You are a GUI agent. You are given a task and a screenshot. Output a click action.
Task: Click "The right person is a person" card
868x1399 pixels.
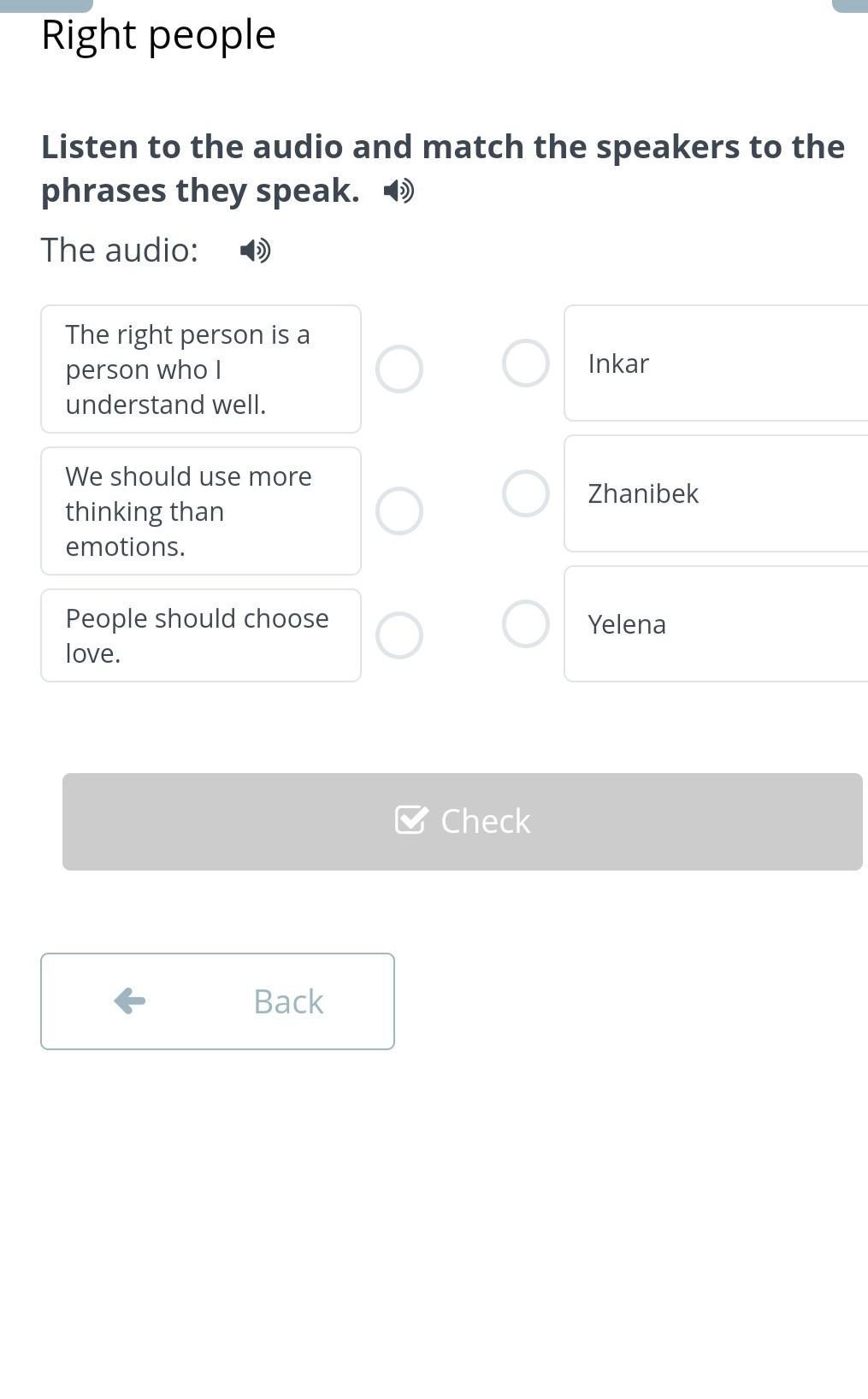[201, 369]
